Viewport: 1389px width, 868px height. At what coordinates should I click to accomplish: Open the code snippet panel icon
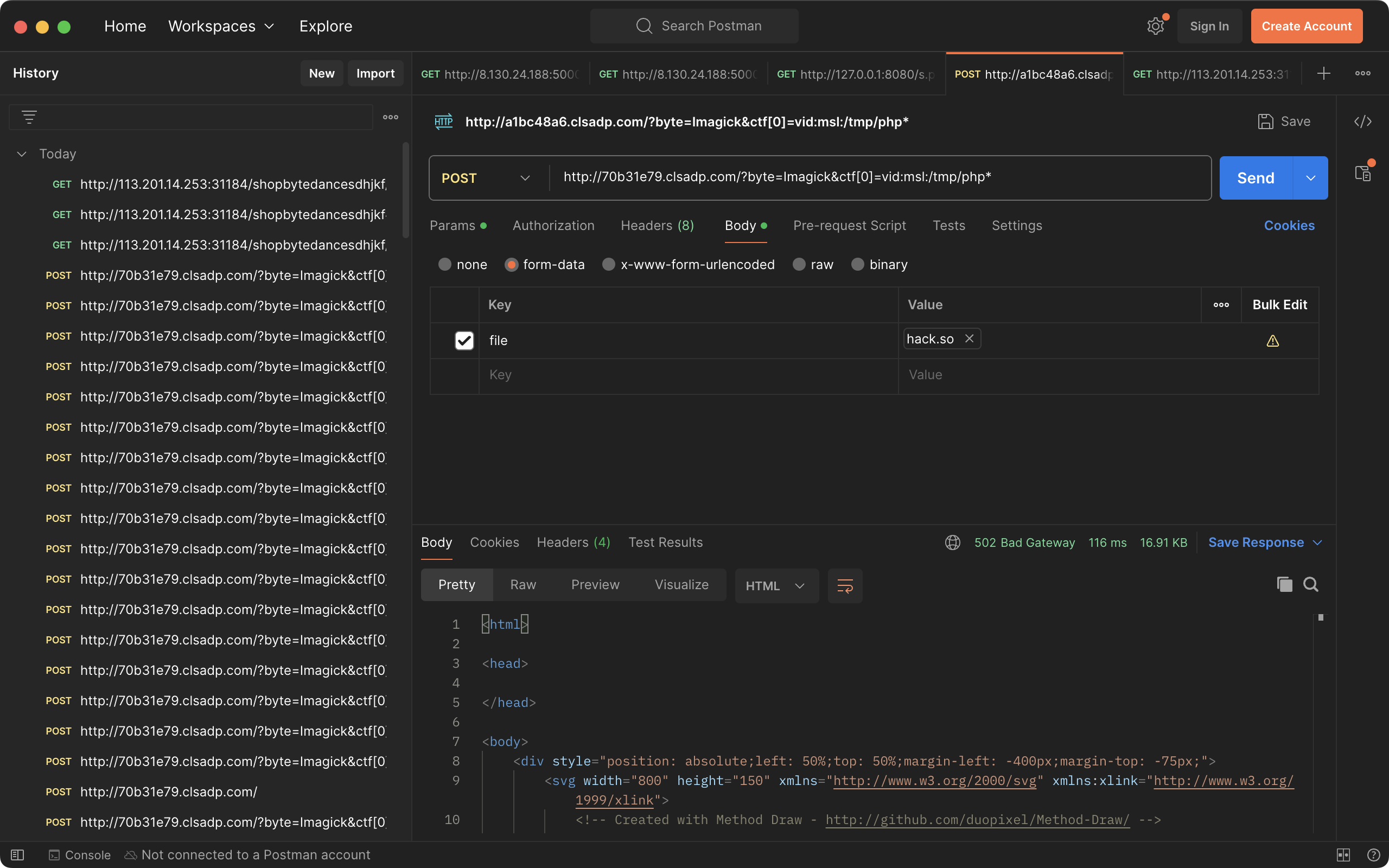(1362, 122)
